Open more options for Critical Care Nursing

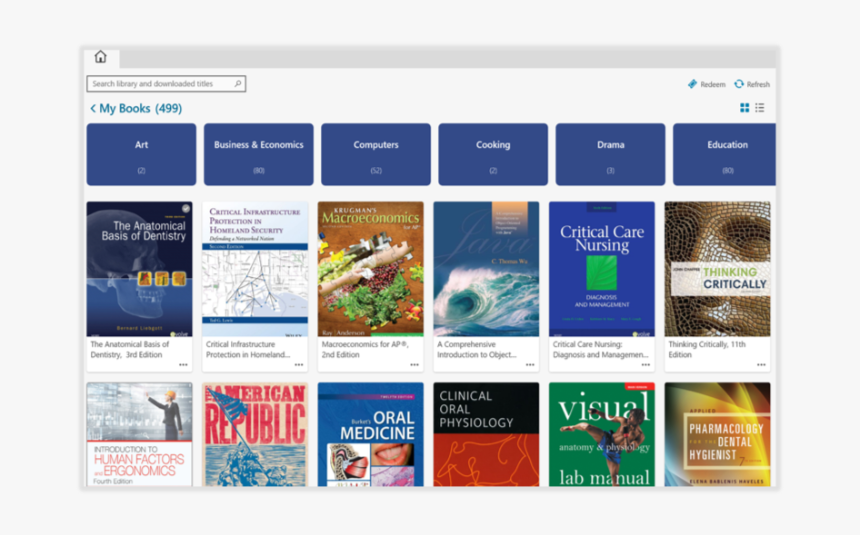(x=645, y=365)
